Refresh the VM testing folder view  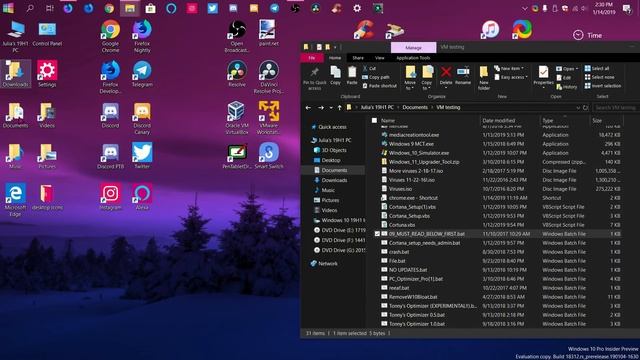(x=585, y=108)
